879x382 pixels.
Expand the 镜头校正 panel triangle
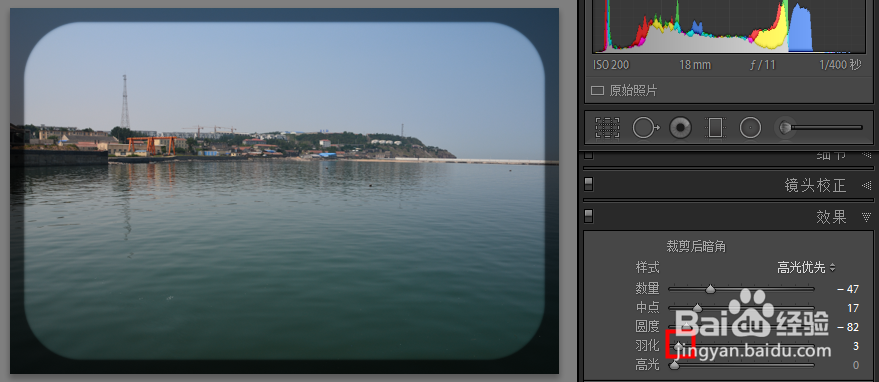tap(867, 185)
